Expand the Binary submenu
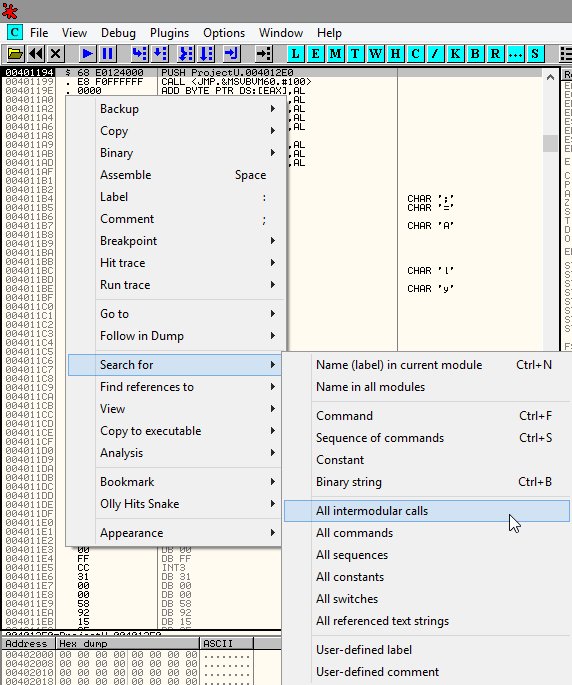Image resolution: width=572 pixels, height=685 pixels. [x=176, y=153]
